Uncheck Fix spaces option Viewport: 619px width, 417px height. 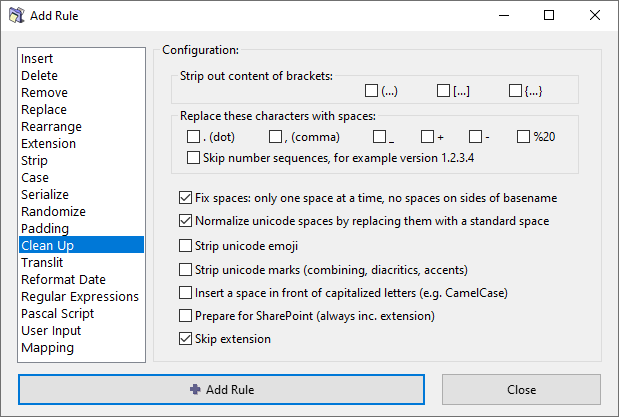point(185,197)
